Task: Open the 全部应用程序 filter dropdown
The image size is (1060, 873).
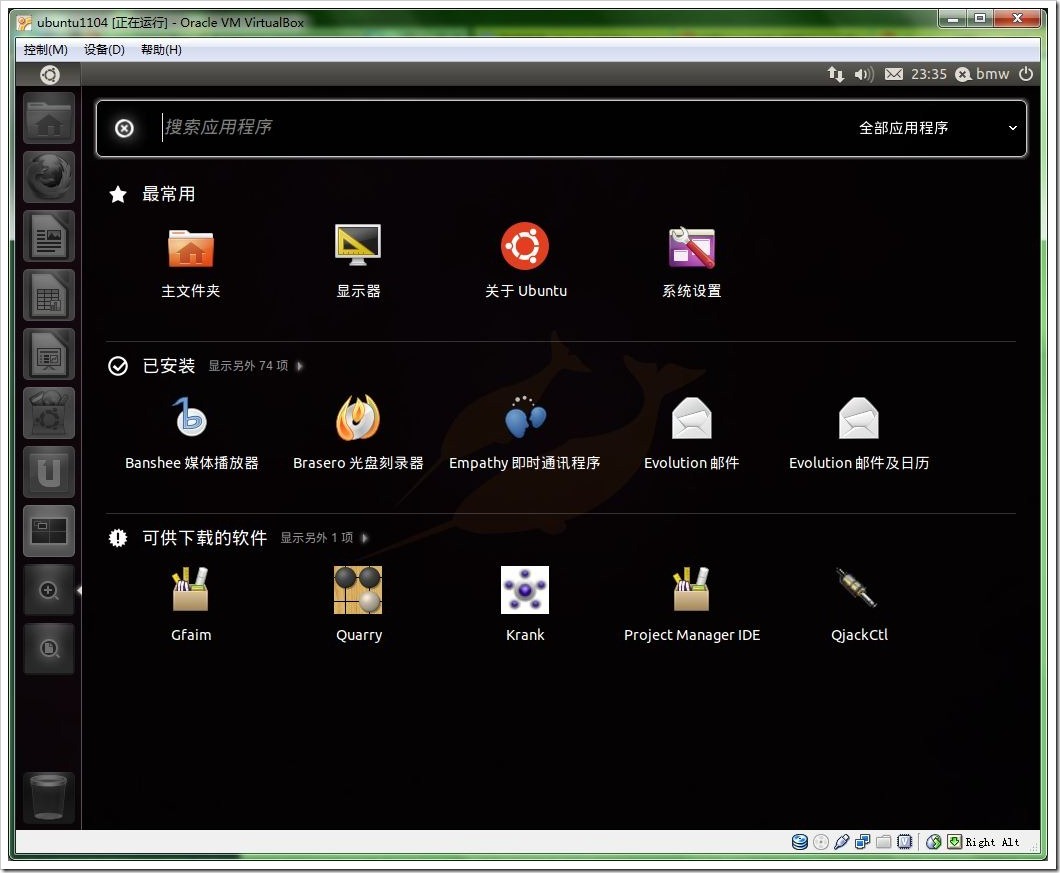Action: point(938,128)
